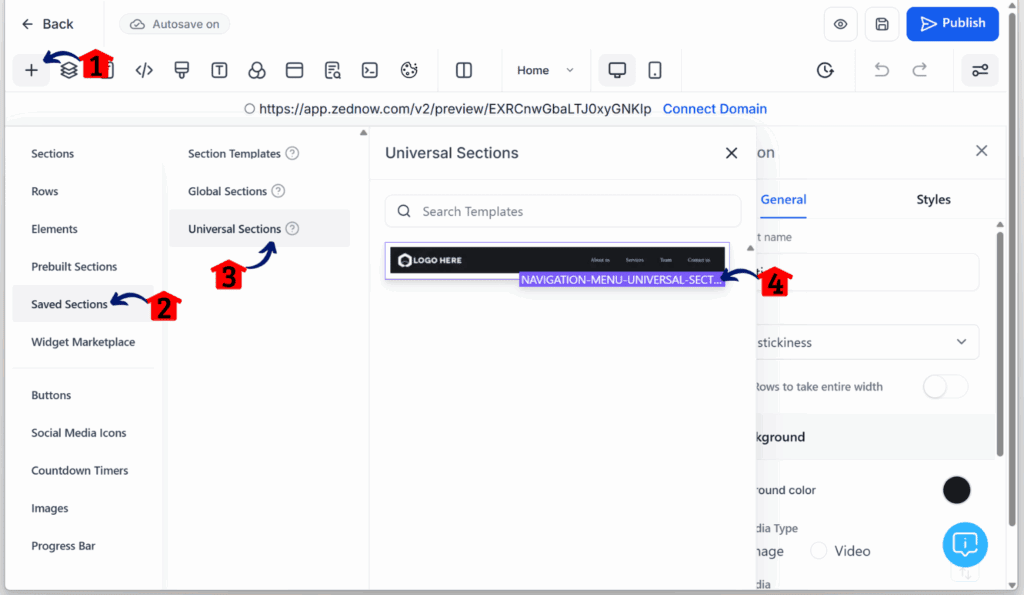Click the undo arrow icon
The height and width of the screenshot is (595, 1024).
pyautogui.click(x=882, y=70)
